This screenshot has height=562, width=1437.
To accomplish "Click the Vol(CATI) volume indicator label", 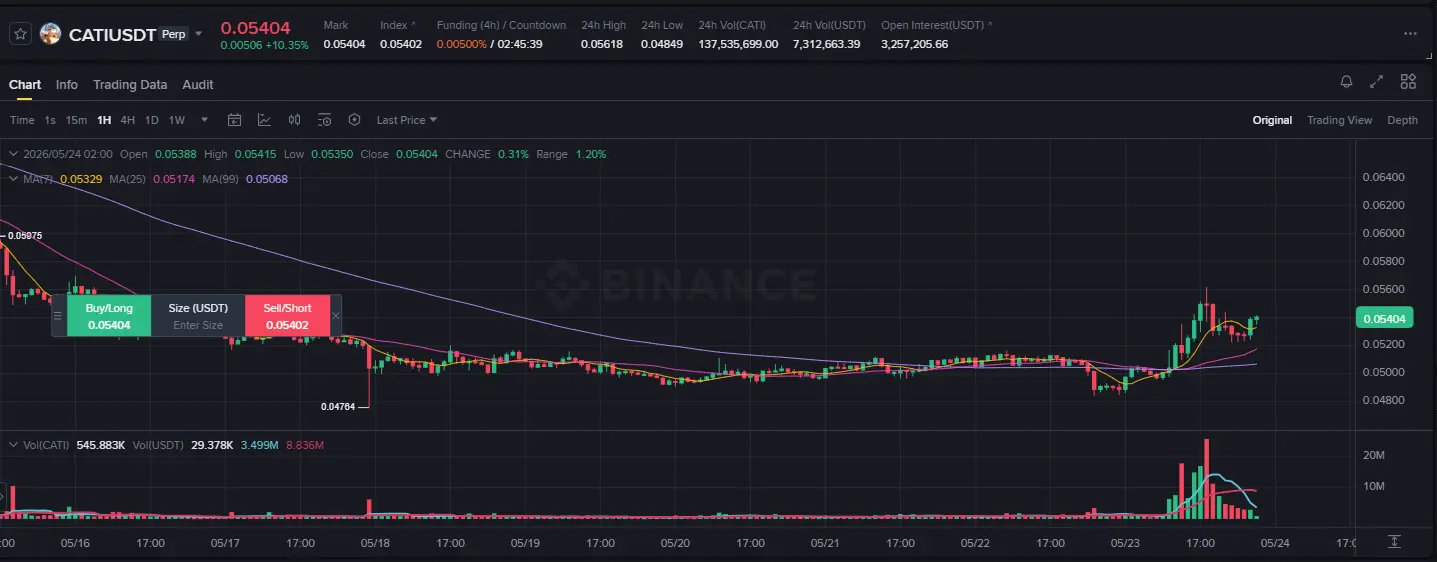I will point(46,444).
